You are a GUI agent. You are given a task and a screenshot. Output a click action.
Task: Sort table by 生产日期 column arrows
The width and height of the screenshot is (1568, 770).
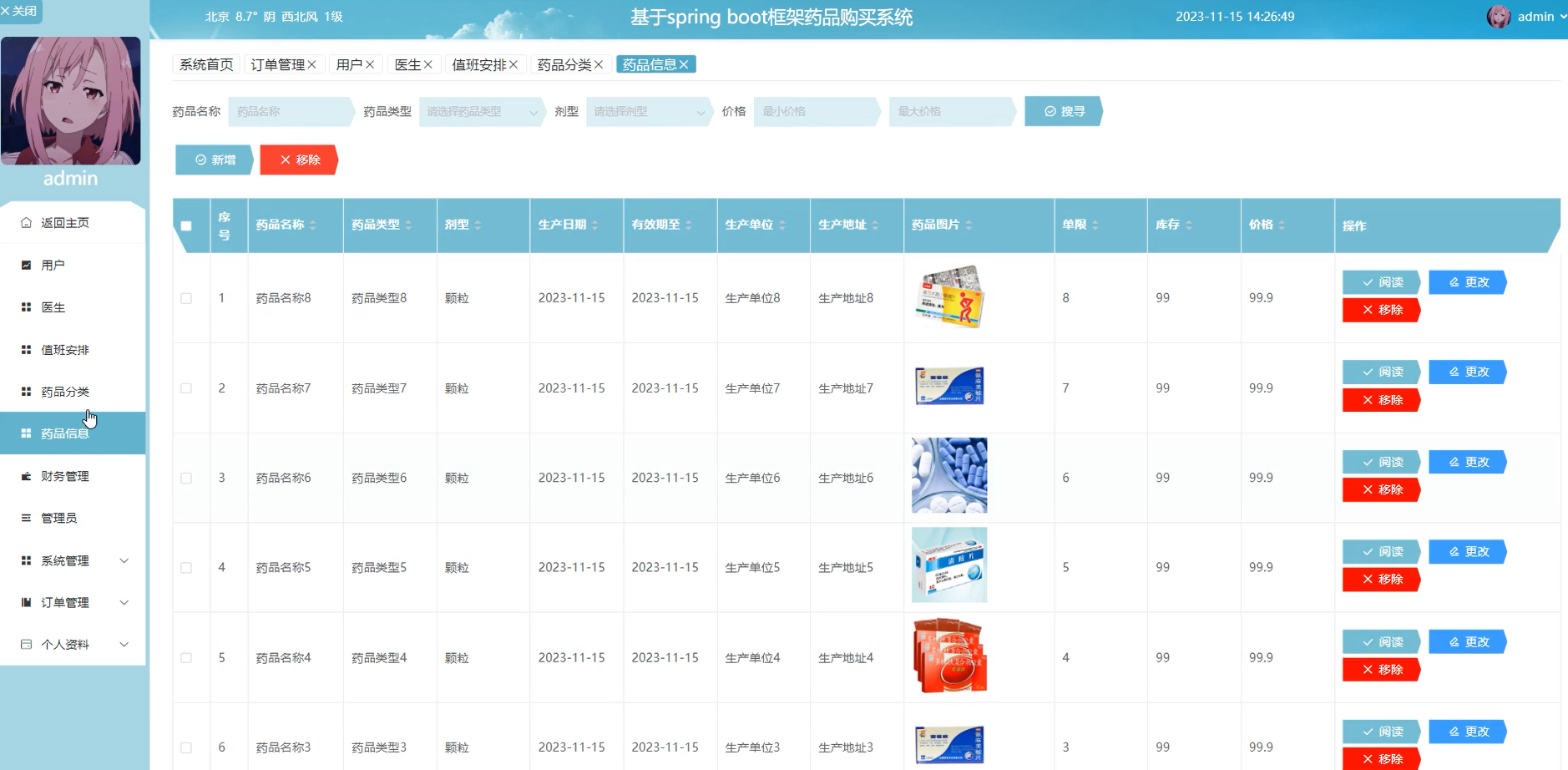(x=595, y=225)
